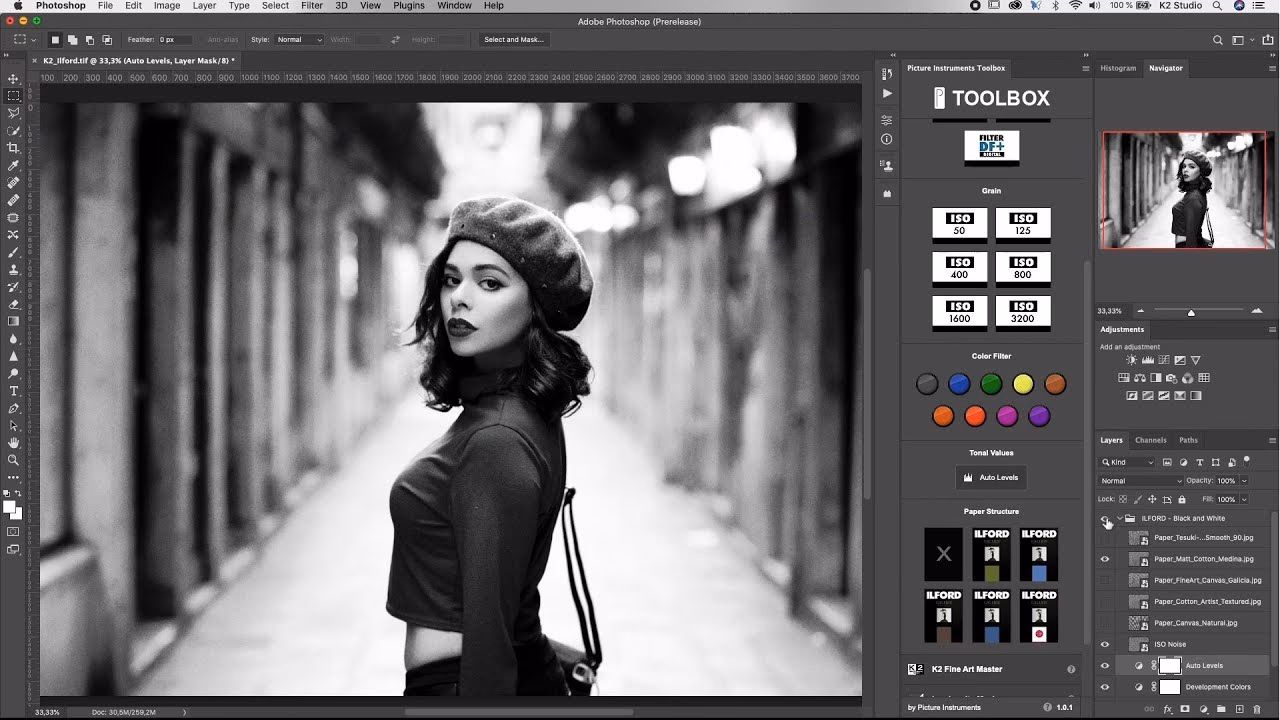Collapse the ILFORD - Black and White group

(x=1119, y=518)
